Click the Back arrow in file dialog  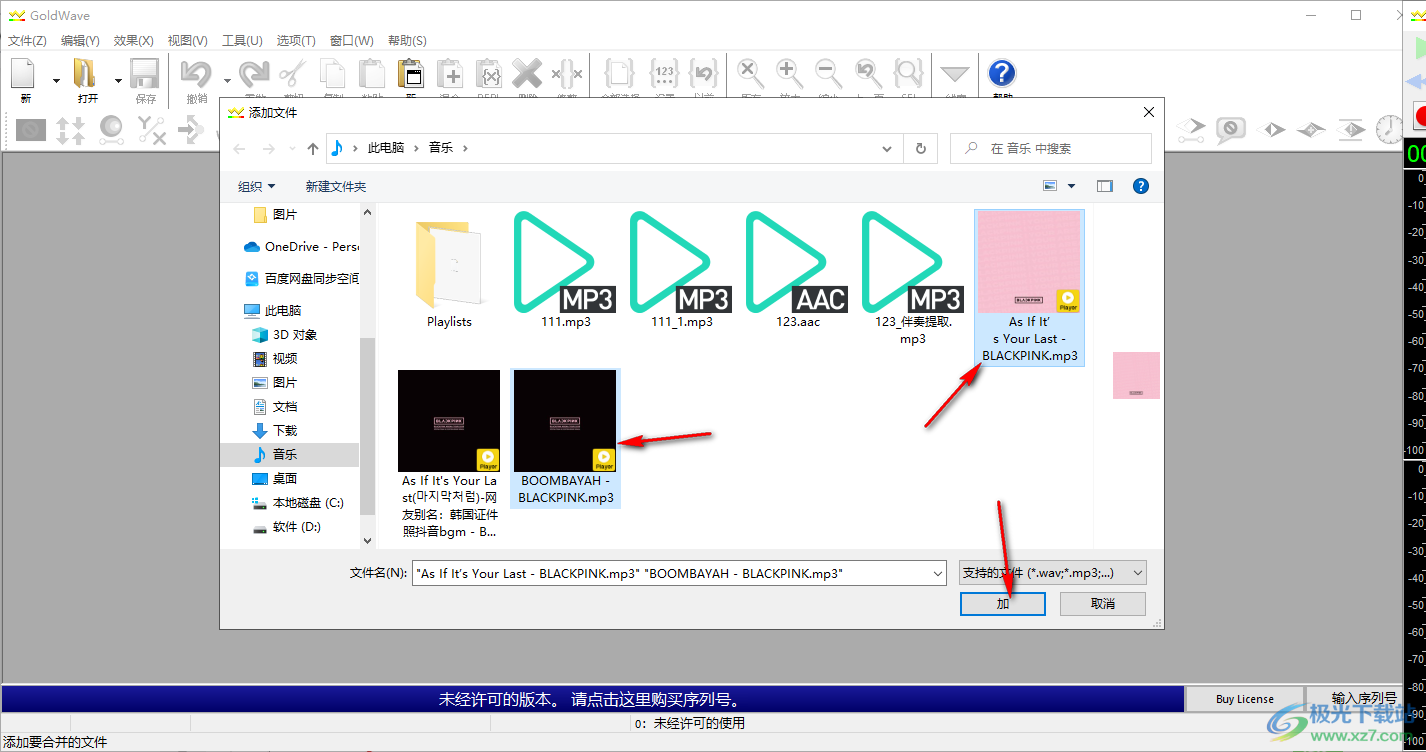[239, 148]
